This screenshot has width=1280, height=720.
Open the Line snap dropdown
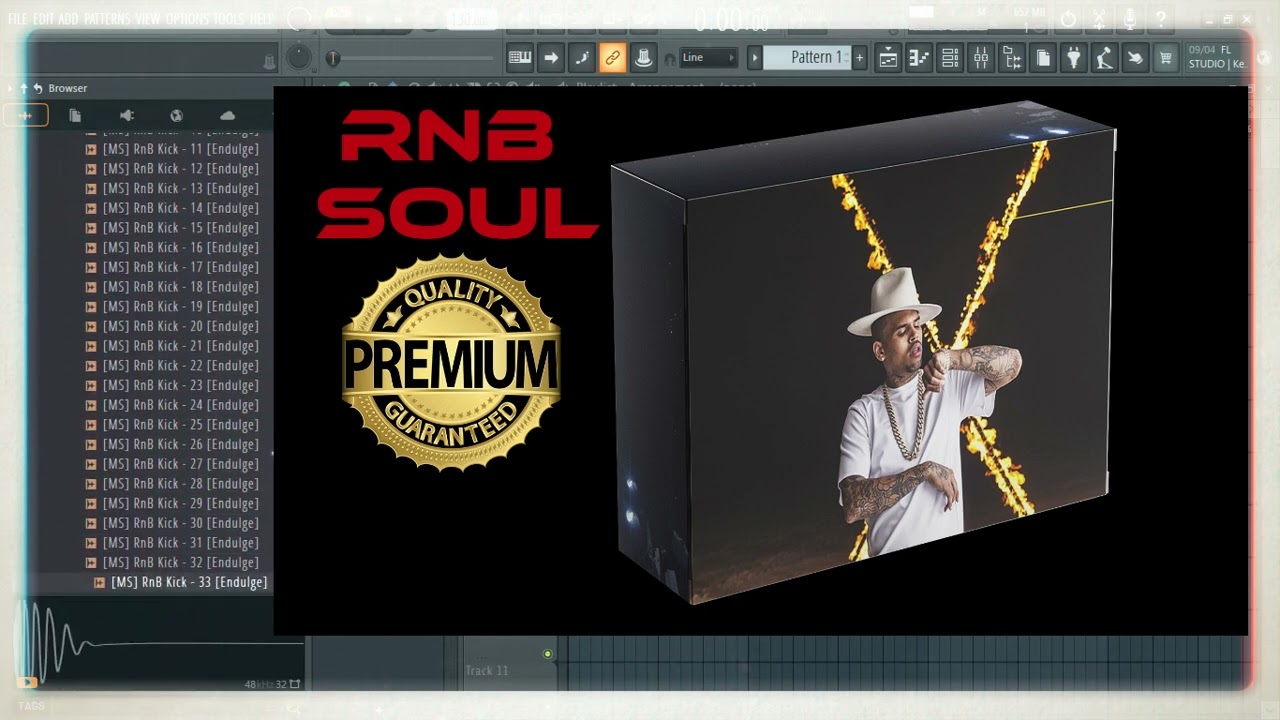pos(709,58)
